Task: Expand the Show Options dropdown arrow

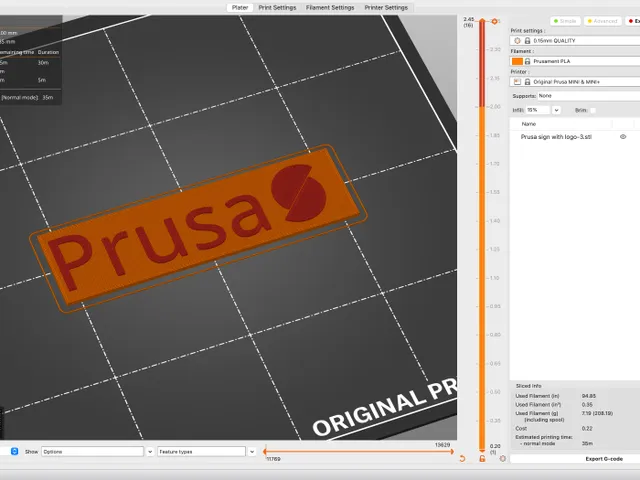Action: (x=150, y=451)
